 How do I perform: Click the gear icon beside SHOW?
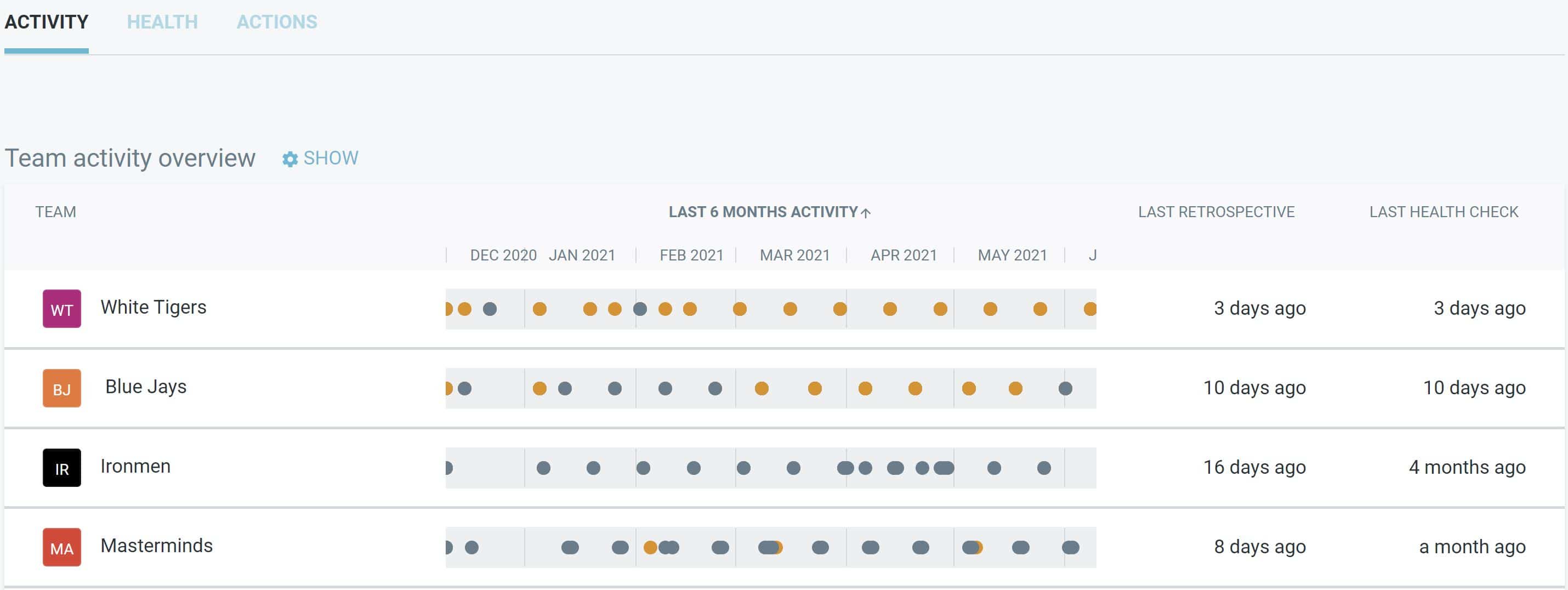tap(289, 159)
